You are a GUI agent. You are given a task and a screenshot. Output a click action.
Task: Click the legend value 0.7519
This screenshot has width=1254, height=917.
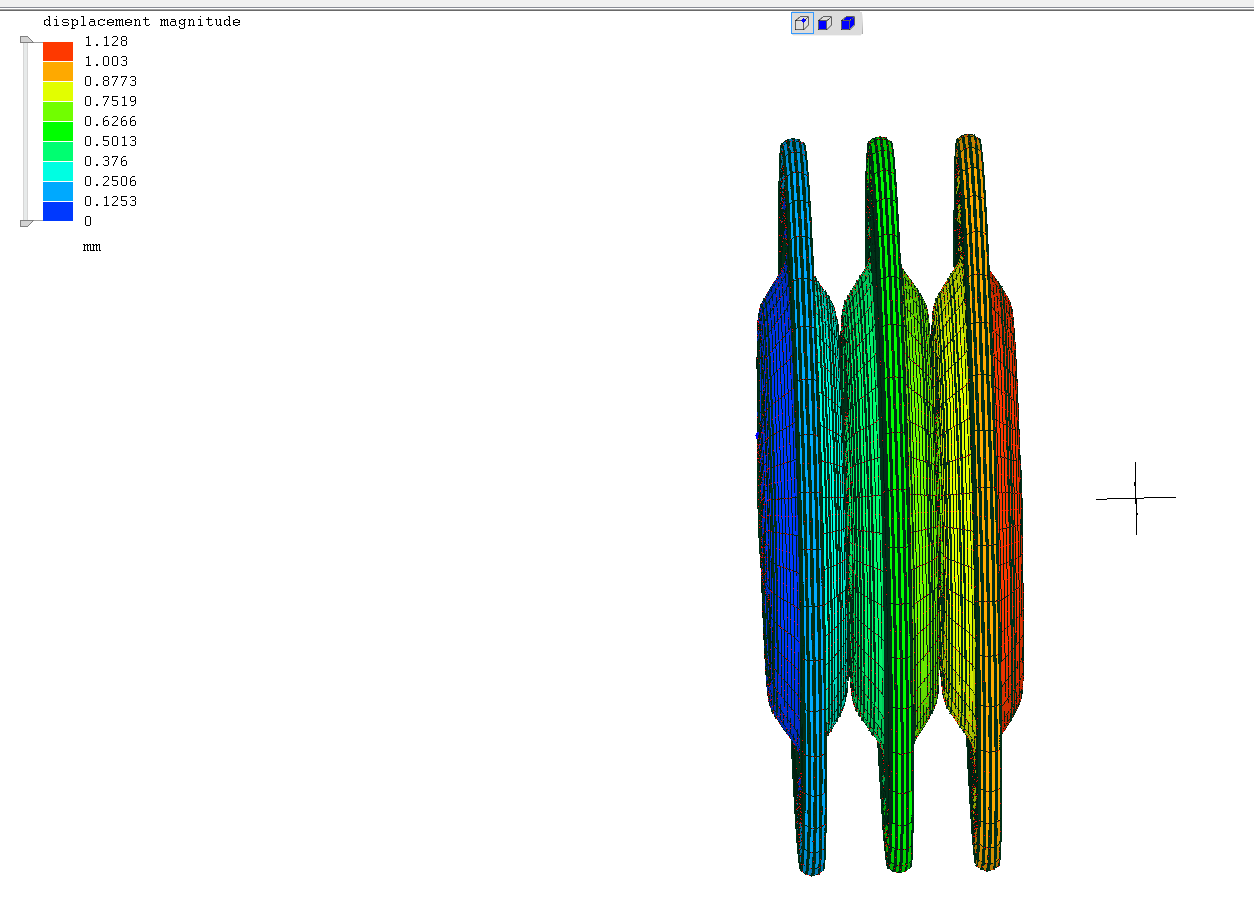(111, 101)
